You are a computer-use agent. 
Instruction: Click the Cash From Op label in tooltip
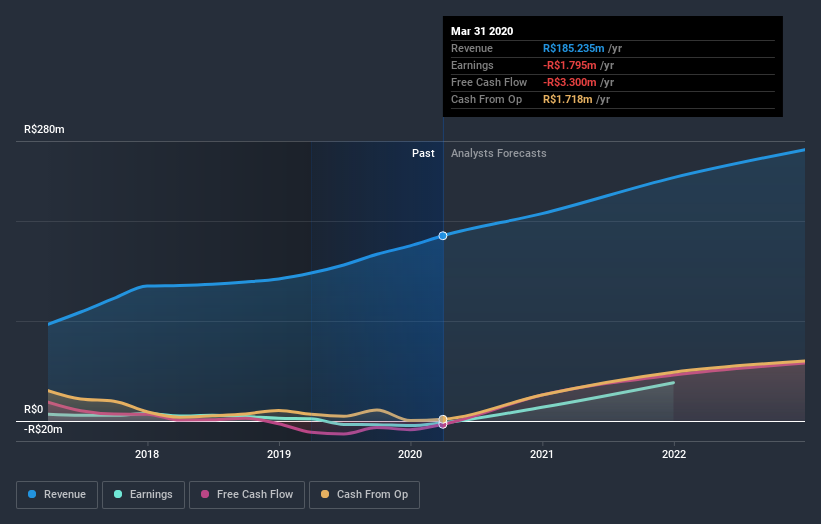(486, 99)
